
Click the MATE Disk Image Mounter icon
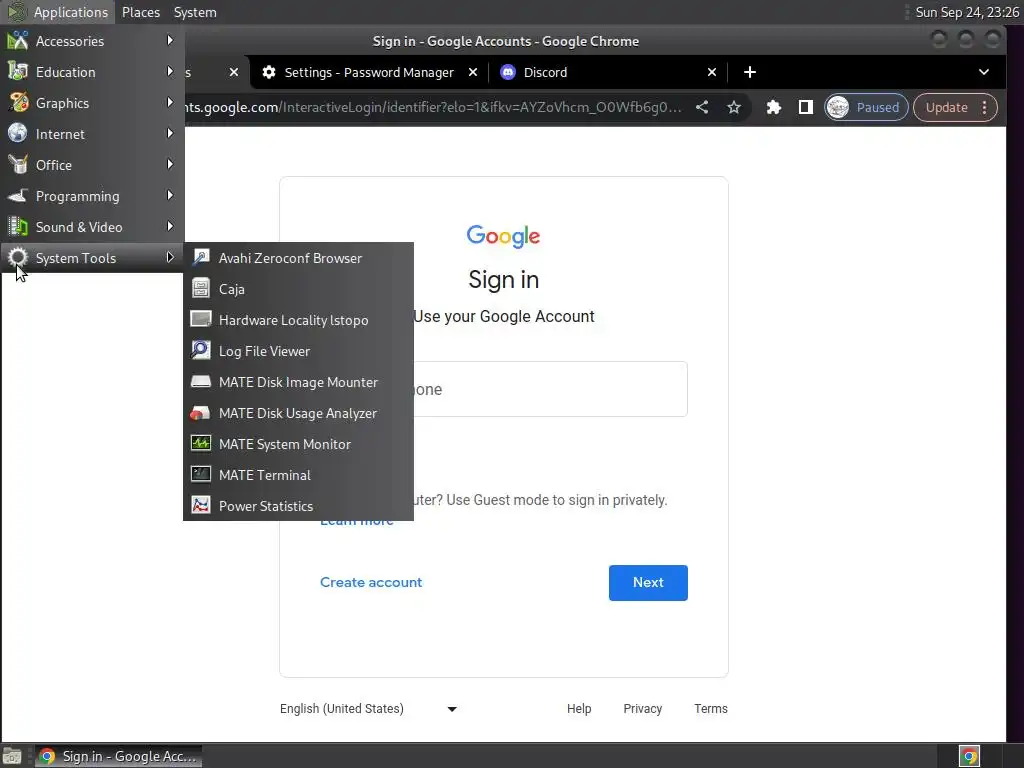pyautogui.click(x=200, y=382)
